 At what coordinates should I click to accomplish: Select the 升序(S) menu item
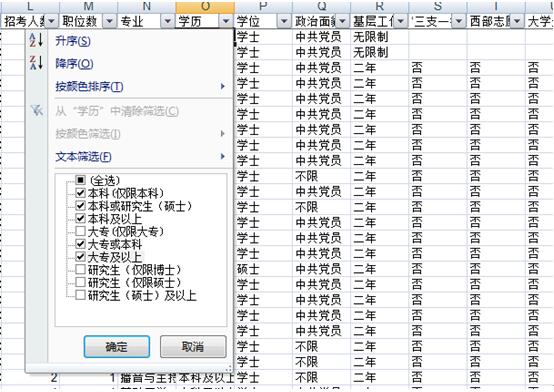(x=73, y=41)
